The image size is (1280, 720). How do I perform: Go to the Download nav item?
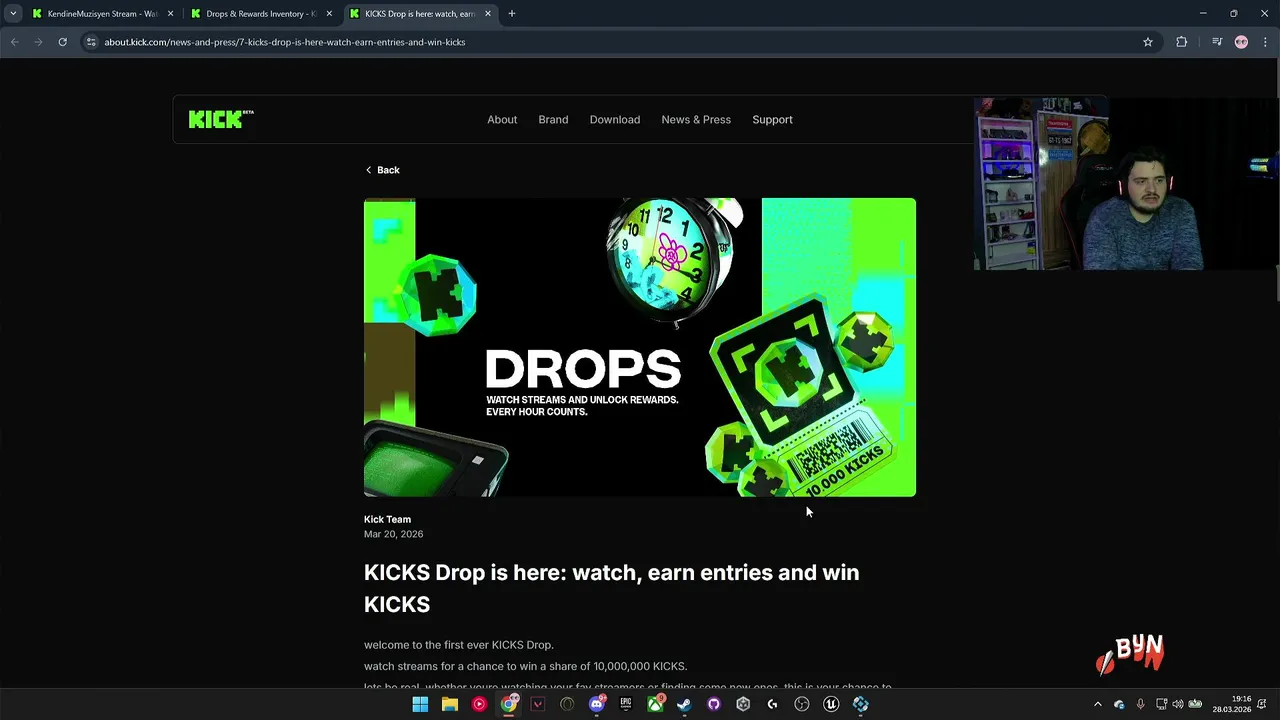615,119
